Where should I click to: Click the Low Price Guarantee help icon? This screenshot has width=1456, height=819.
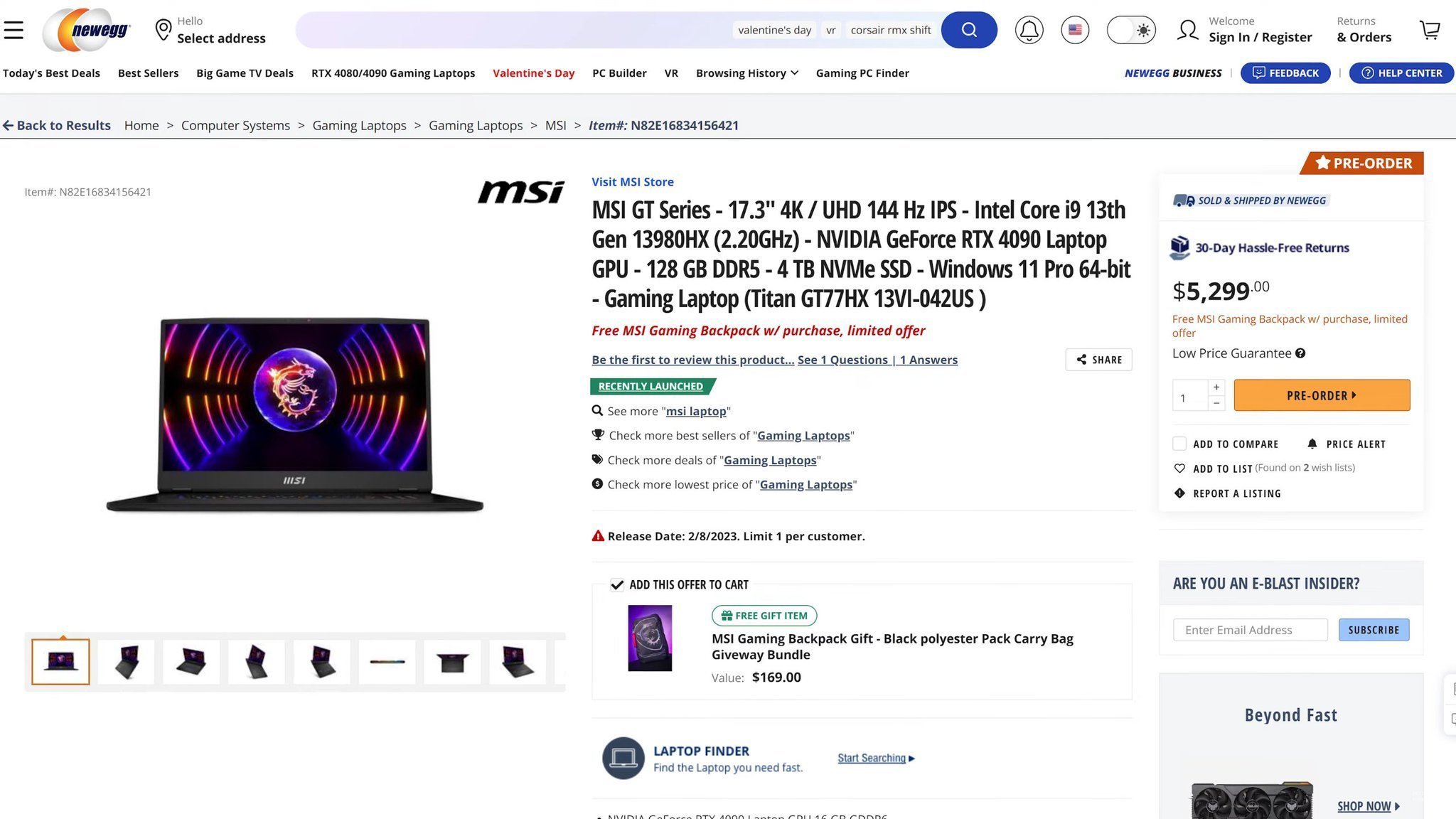1300,353
